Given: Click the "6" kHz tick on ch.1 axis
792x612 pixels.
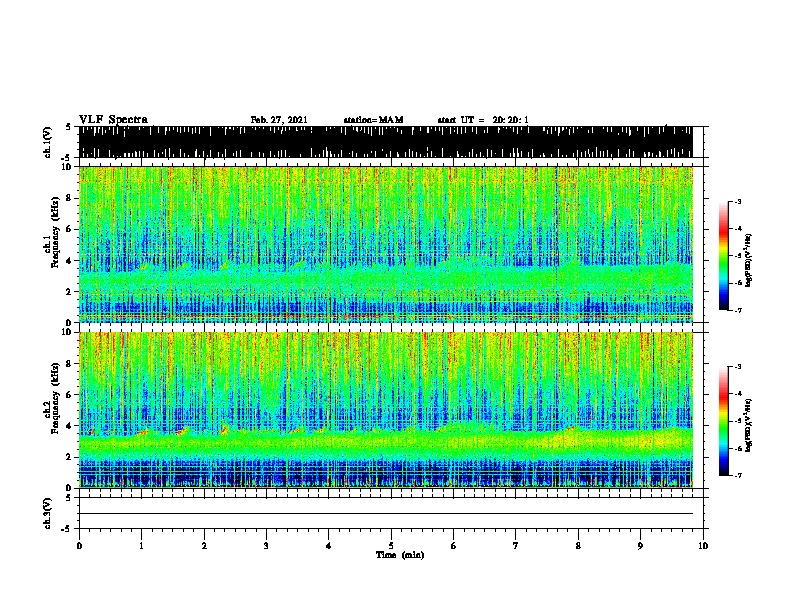Looking at the screenshot, I should (x=71, y=229).
